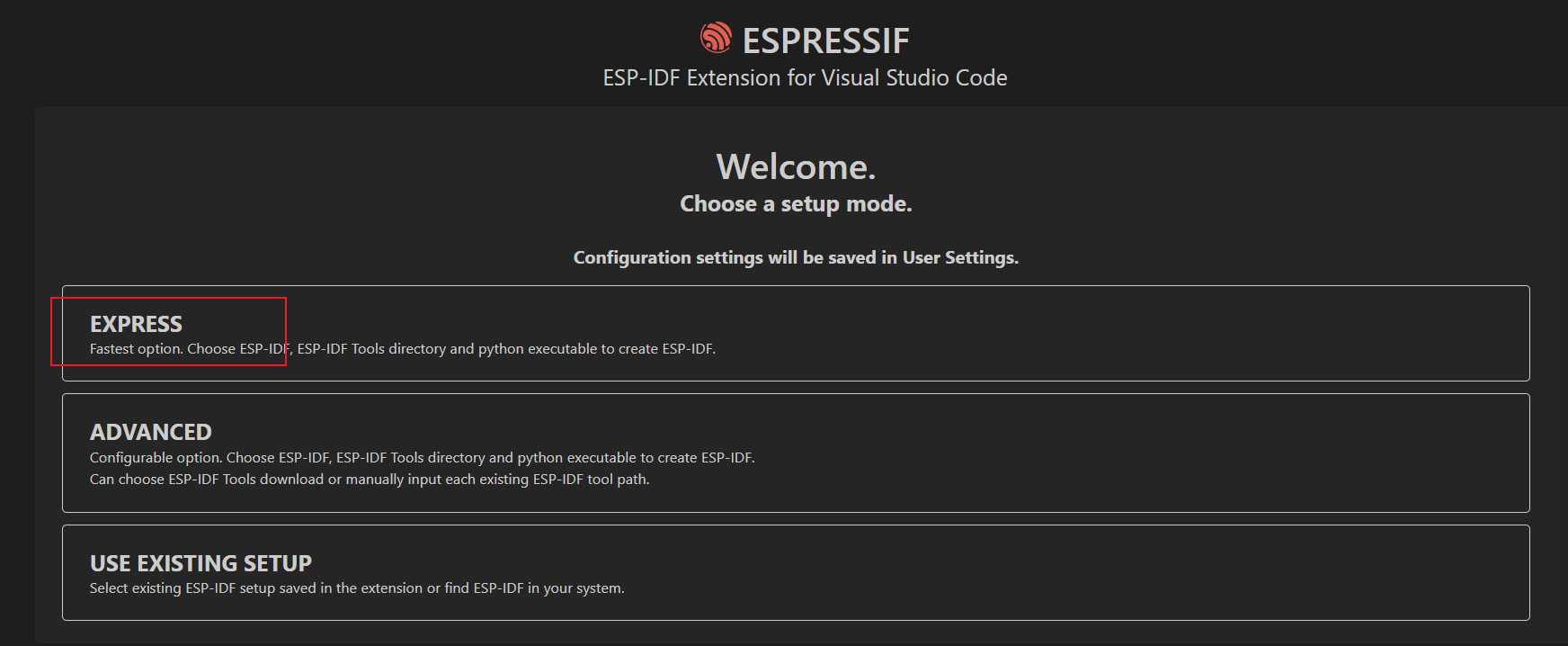Click the USE EXISTING SETUP heading text

(200, 563)
